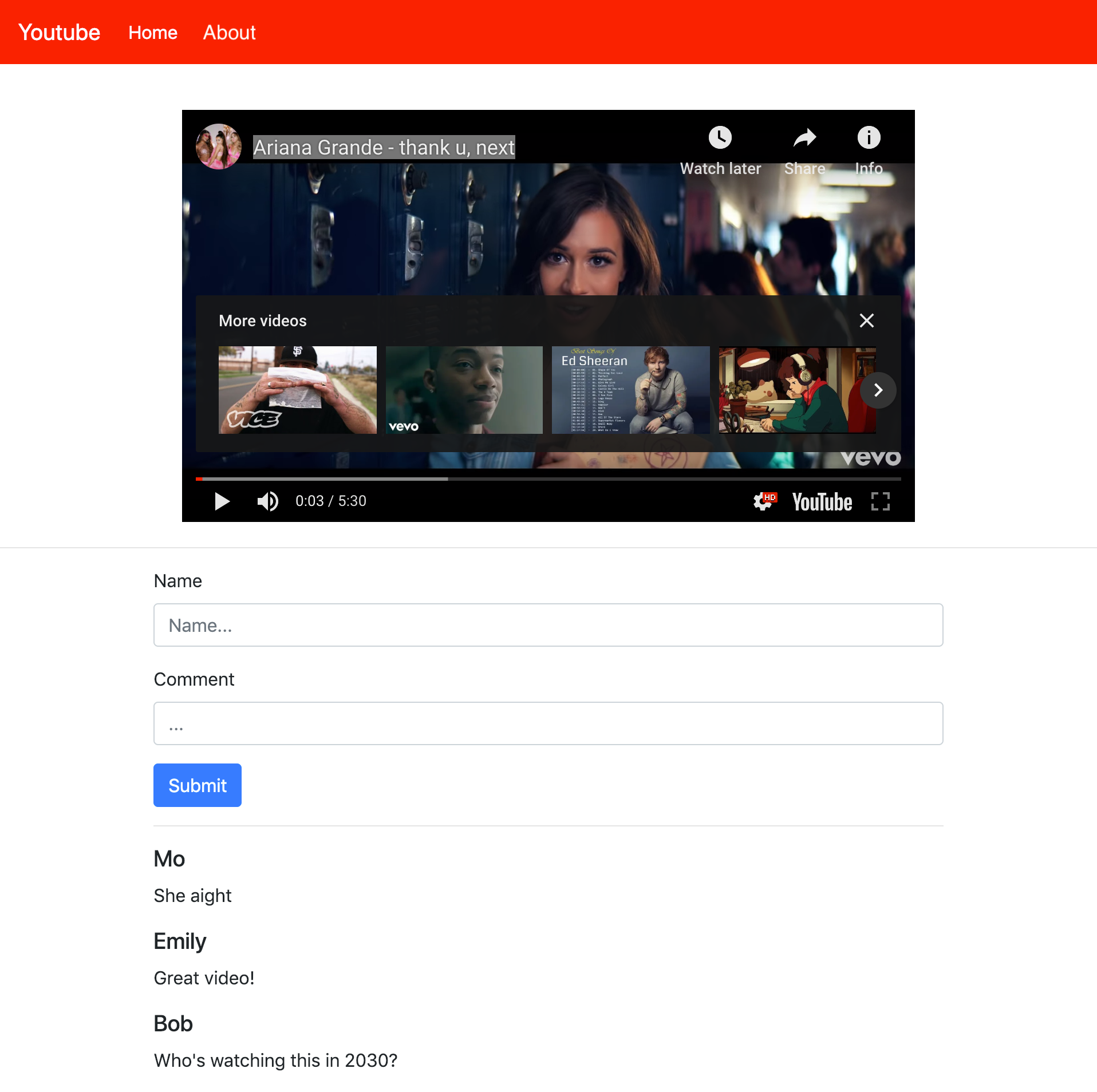Focus the Name input field
Screen dimensions: 1097x1092
click(548, 625)
